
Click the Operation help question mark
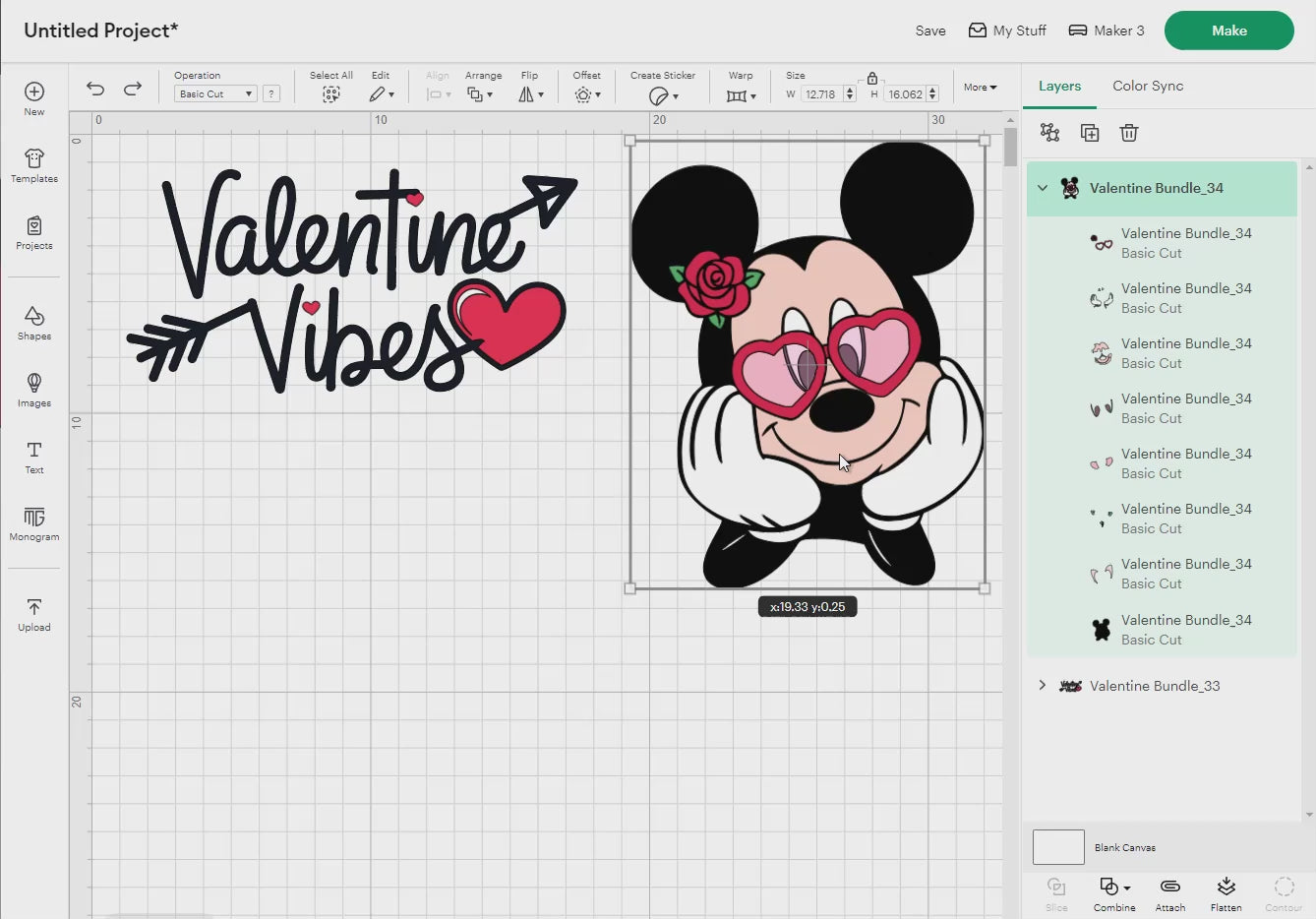(x=271, y=93)
